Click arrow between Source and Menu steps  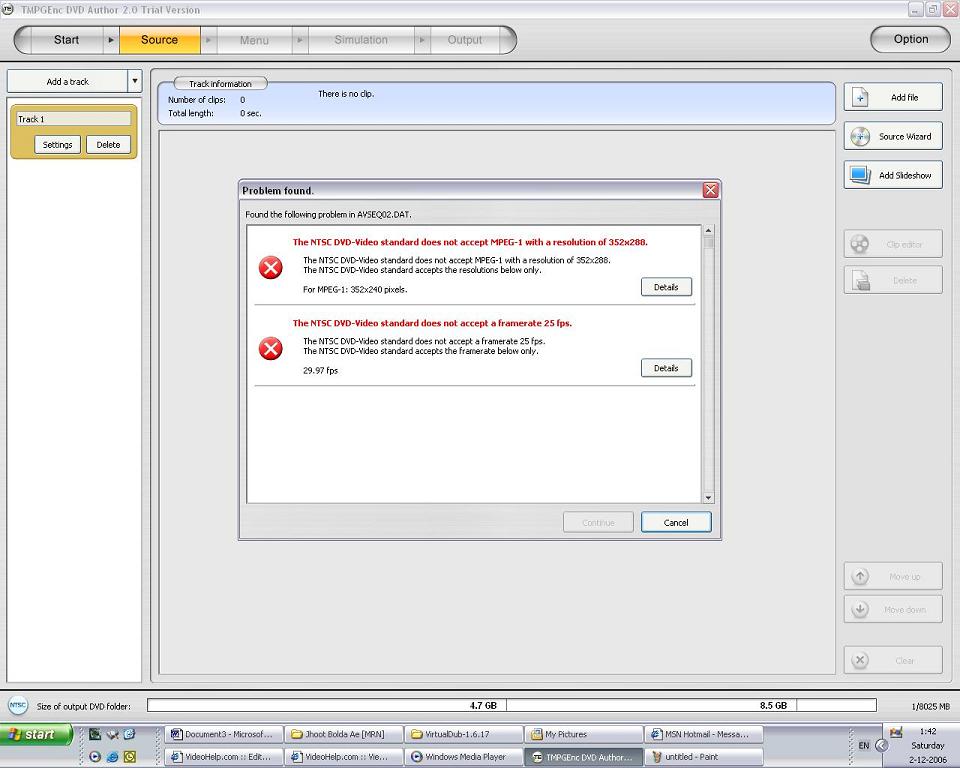point(208,40)
